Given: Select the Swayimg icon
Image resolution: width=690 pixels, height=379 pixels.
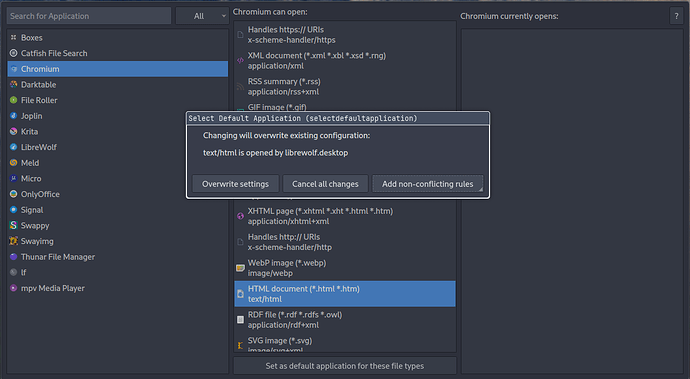Looking at the screenshot, I should pyautogui.click(x=14, y=241).
